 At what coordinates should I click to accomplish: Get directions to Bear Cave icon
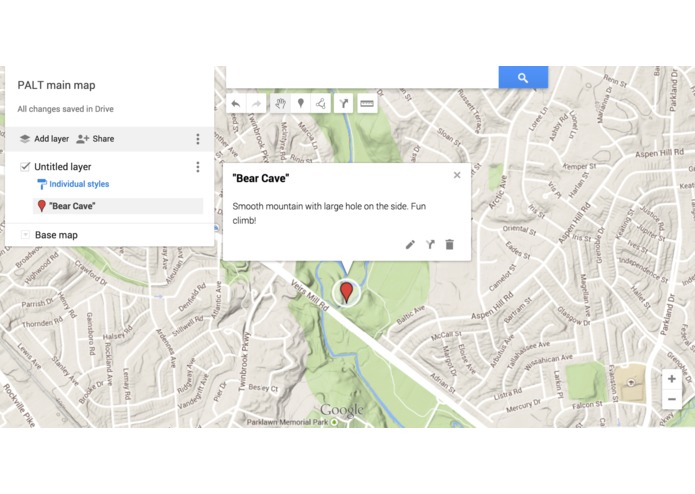(x=430, y=245)
